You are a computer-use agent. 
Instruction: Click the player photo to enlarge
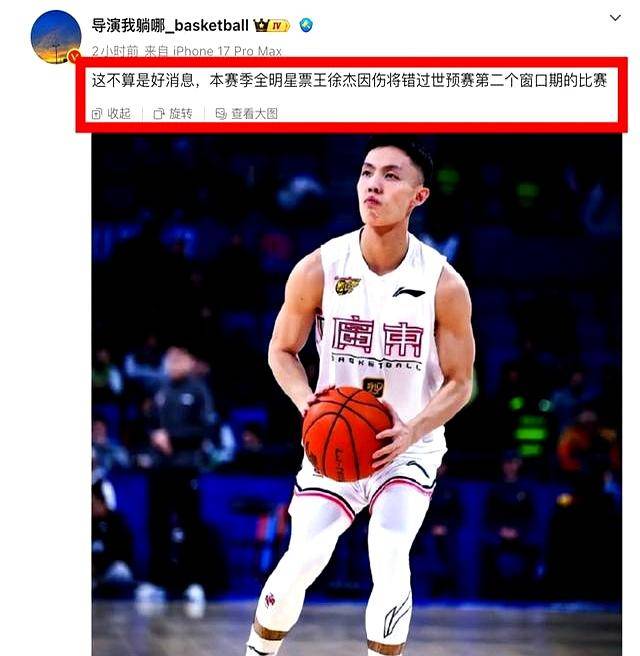tap(356, 395)
